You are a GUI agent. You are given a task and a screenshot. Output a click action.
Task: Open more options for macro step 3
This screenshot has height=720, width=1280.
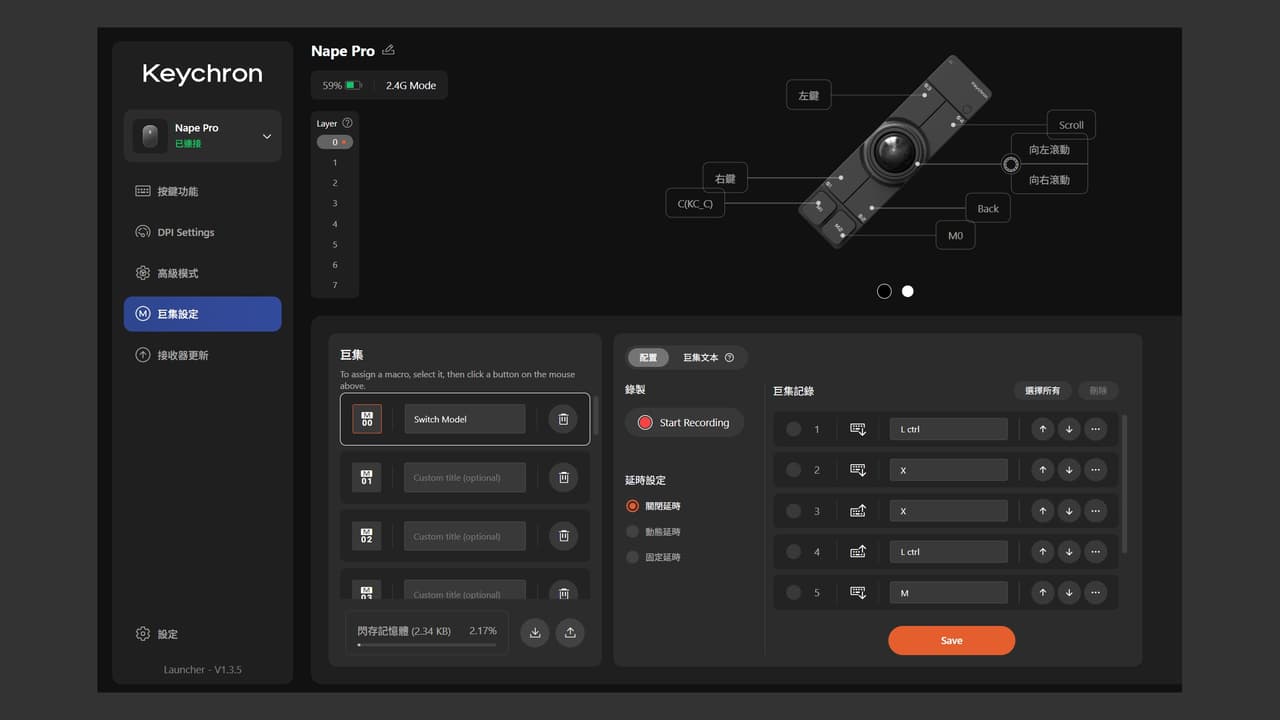pyautogui.click(x=1096, y=511)
